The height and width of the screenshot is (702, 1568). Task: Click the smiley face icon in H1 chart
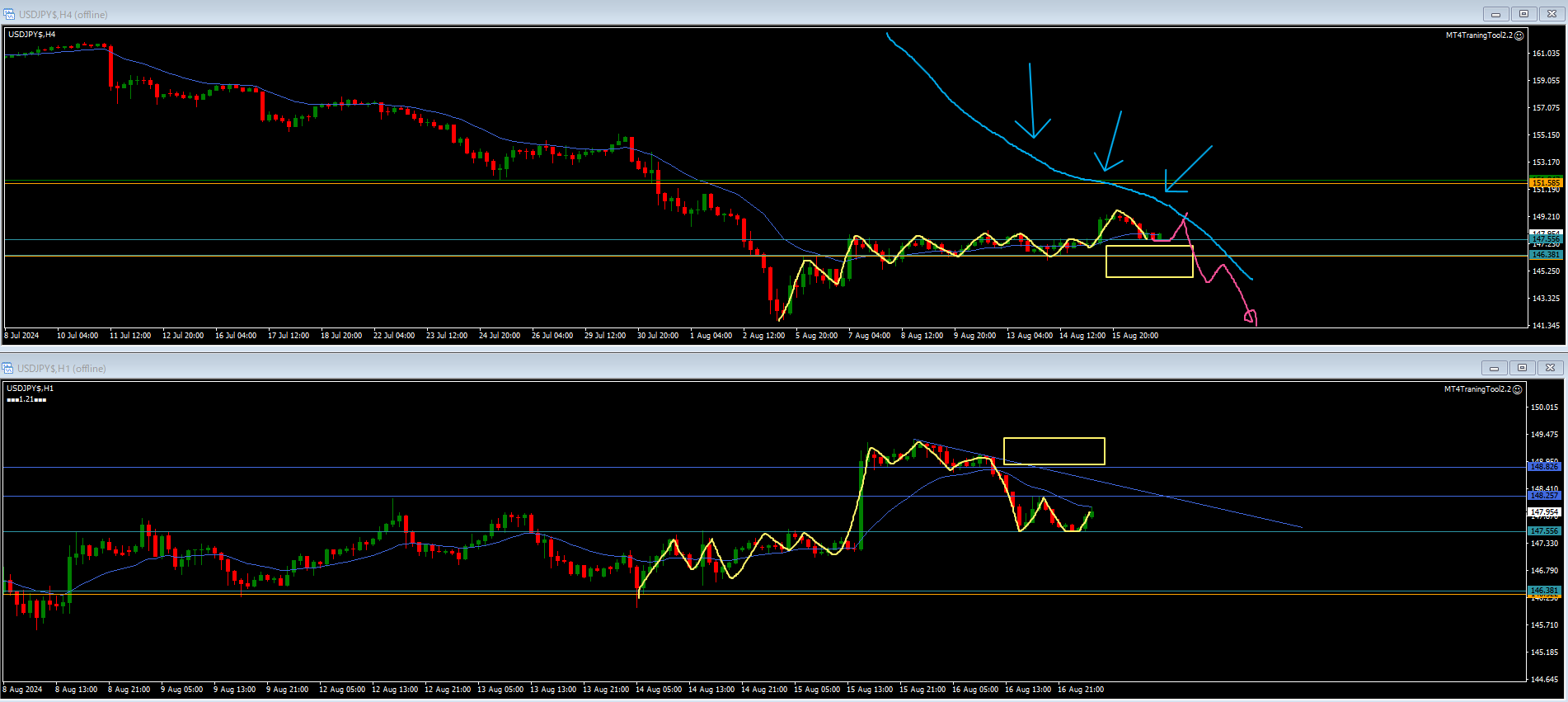(x=1518, y=389)
